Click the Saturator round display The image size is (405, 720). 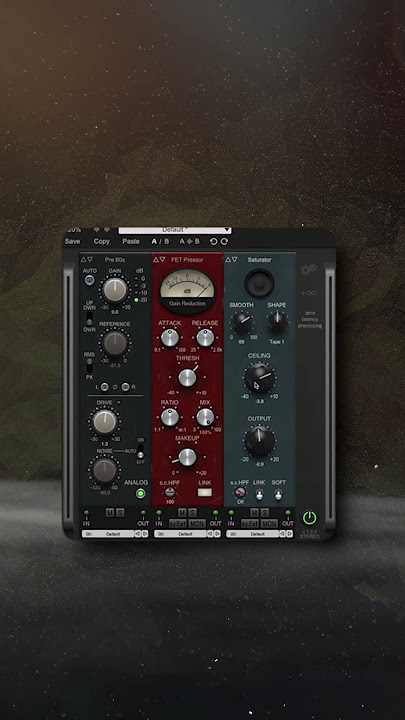point(259,283)
